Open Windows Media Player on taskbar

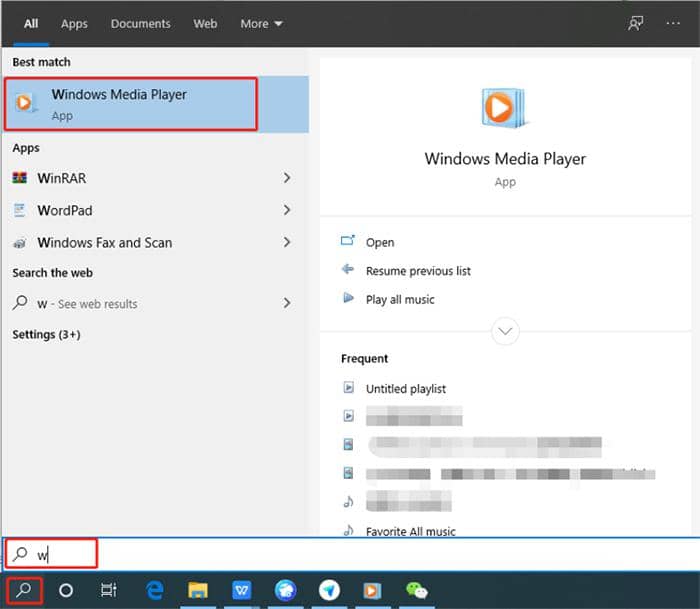click(372, 590)
